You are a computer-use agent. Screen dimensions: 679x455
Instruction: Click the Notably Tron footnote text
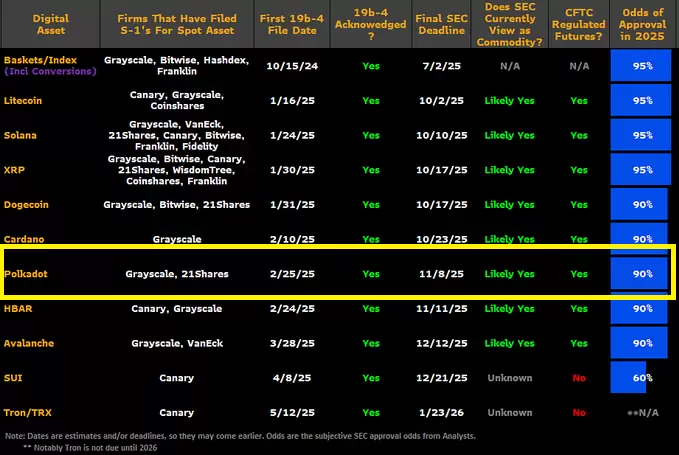[90, 448]
